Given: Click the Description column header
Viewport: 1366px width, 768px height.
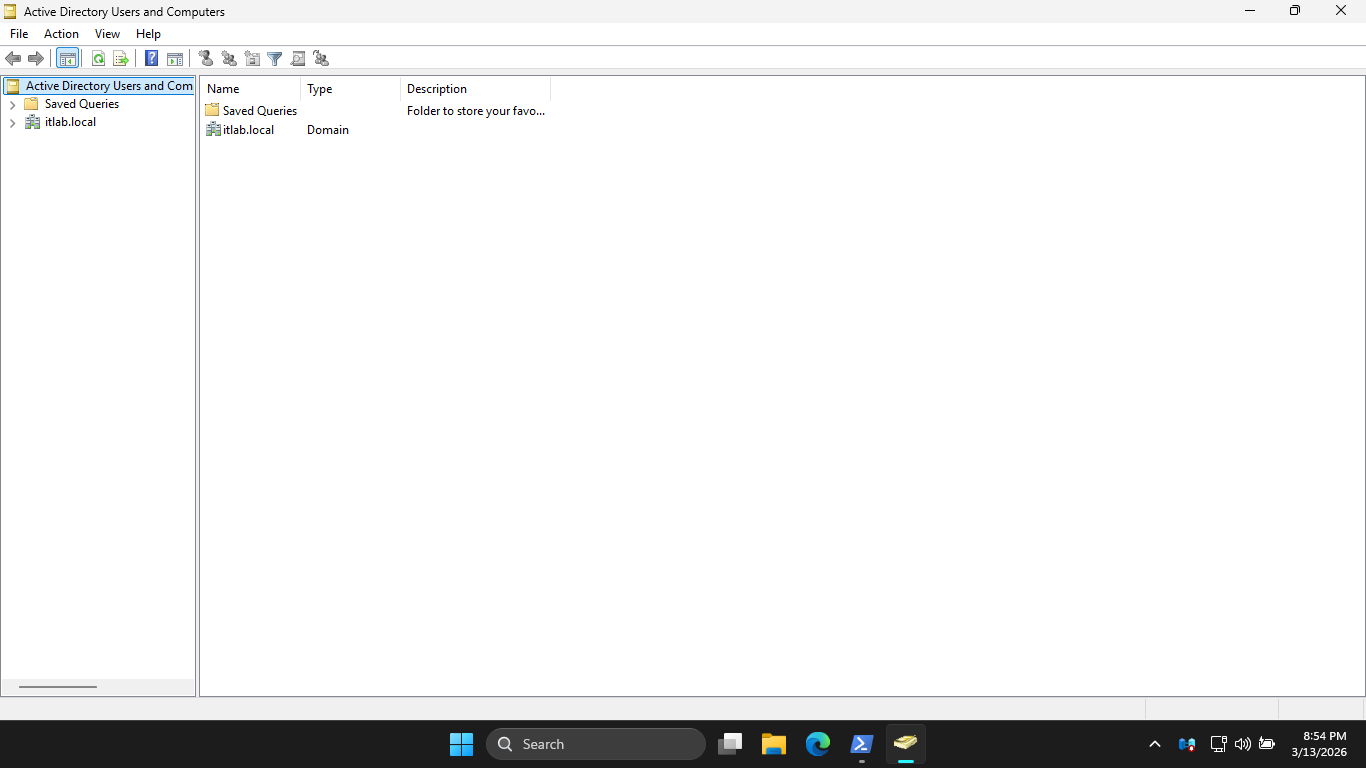Looking at the screenshot, I should click(475, 89).
